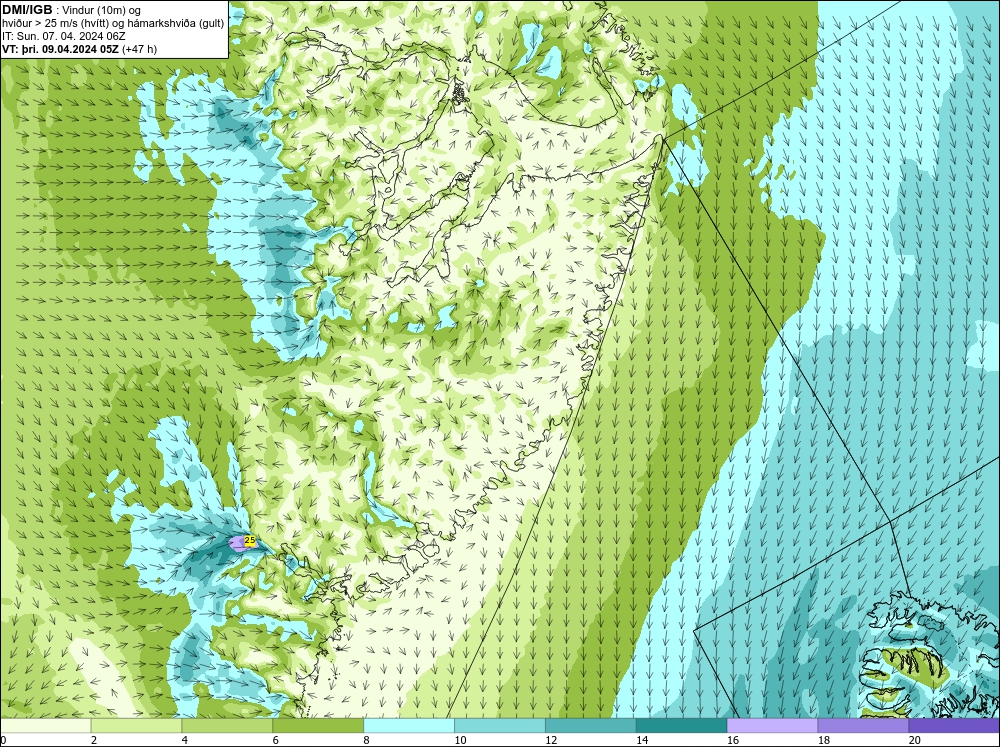
Task: Click the scale label 14
Action: (x=642, y=740)
